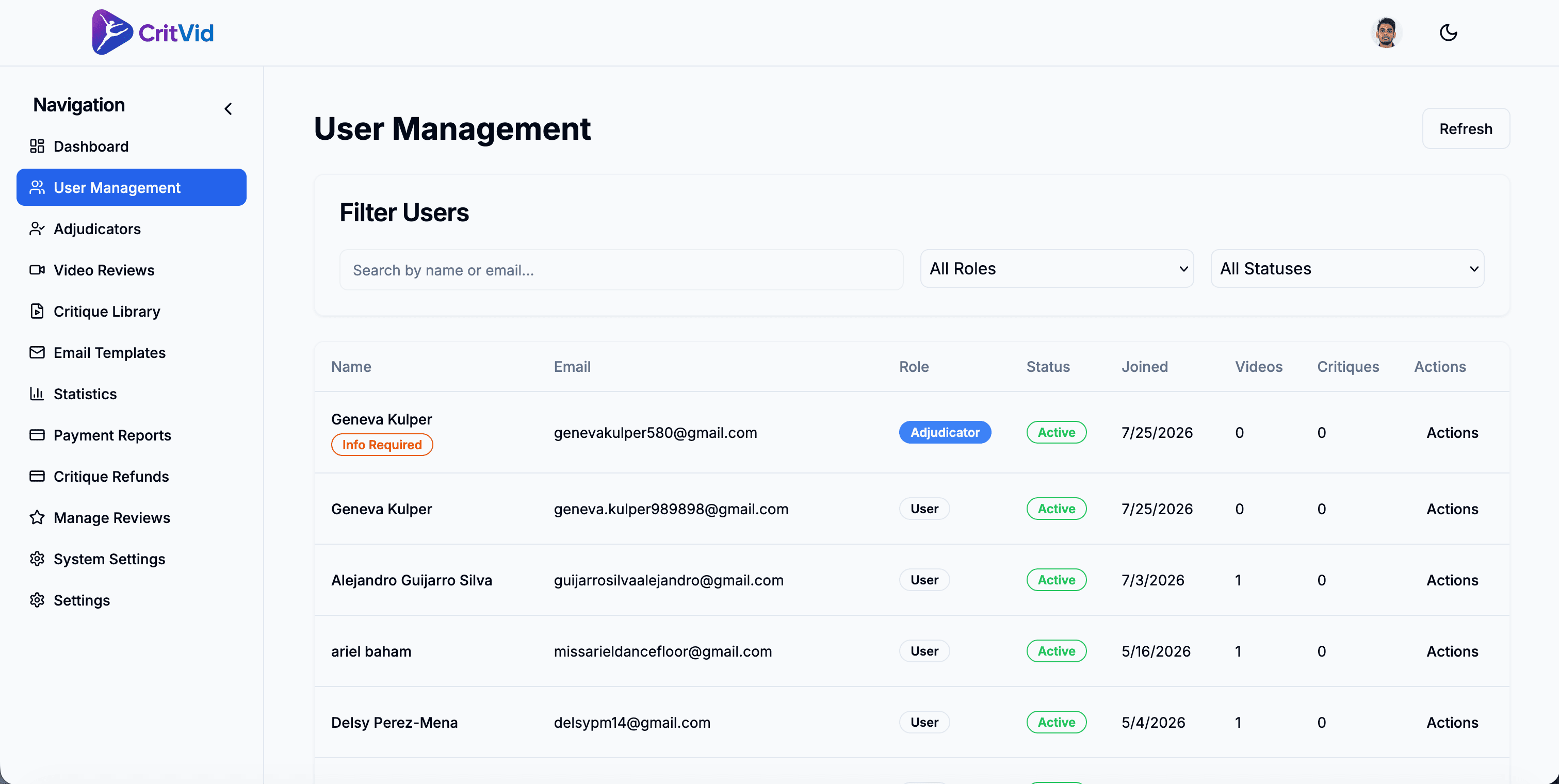
Task: Open Actions for Alejandro Guijarro Silva
Action: tap(1452, 580)
